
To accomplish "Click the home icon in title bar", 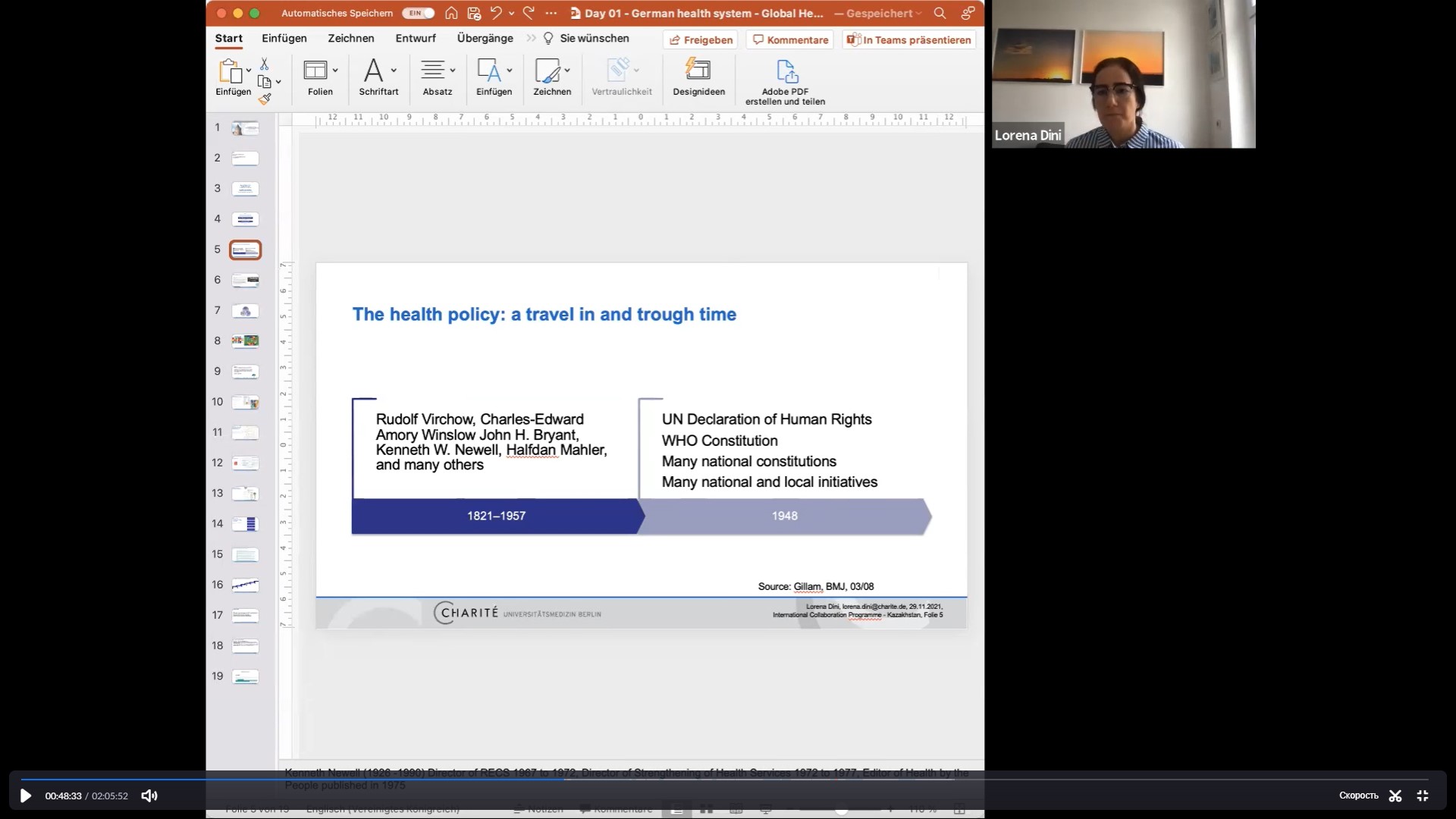I will pyautogui.click(x=451, y=13).
